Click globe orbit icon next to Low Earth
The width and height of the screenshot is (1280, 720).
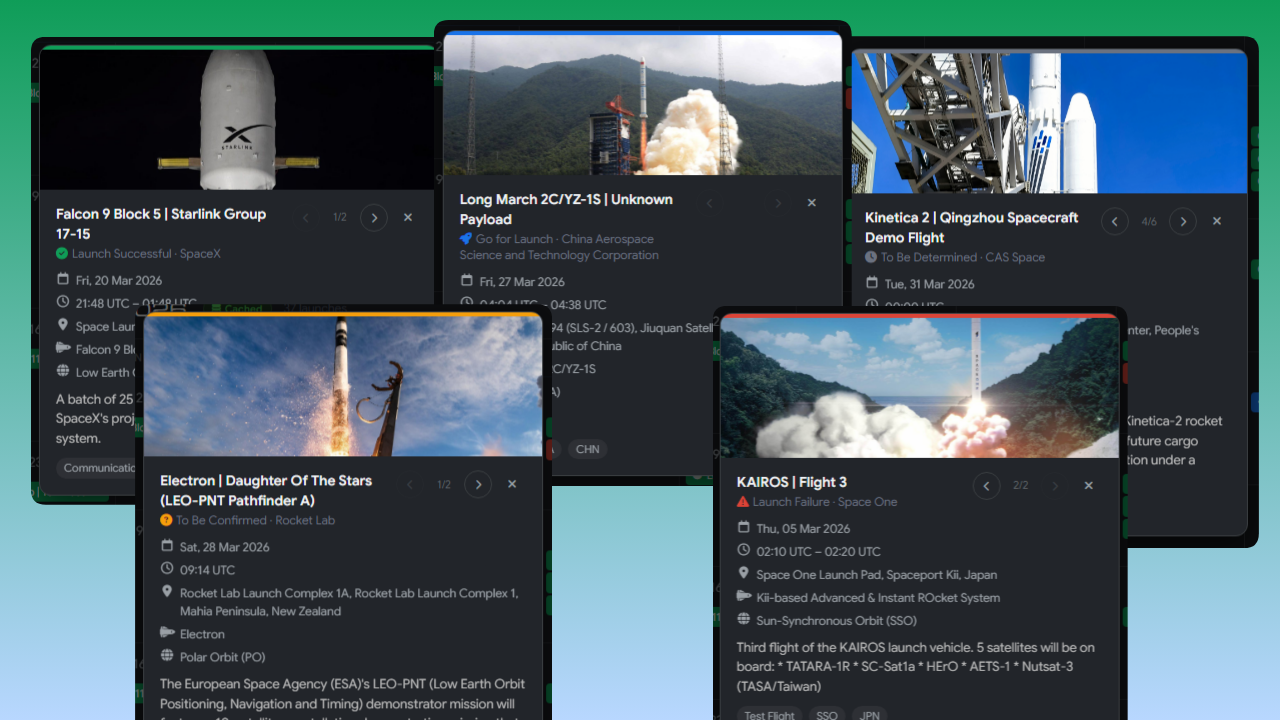point(63,371)
